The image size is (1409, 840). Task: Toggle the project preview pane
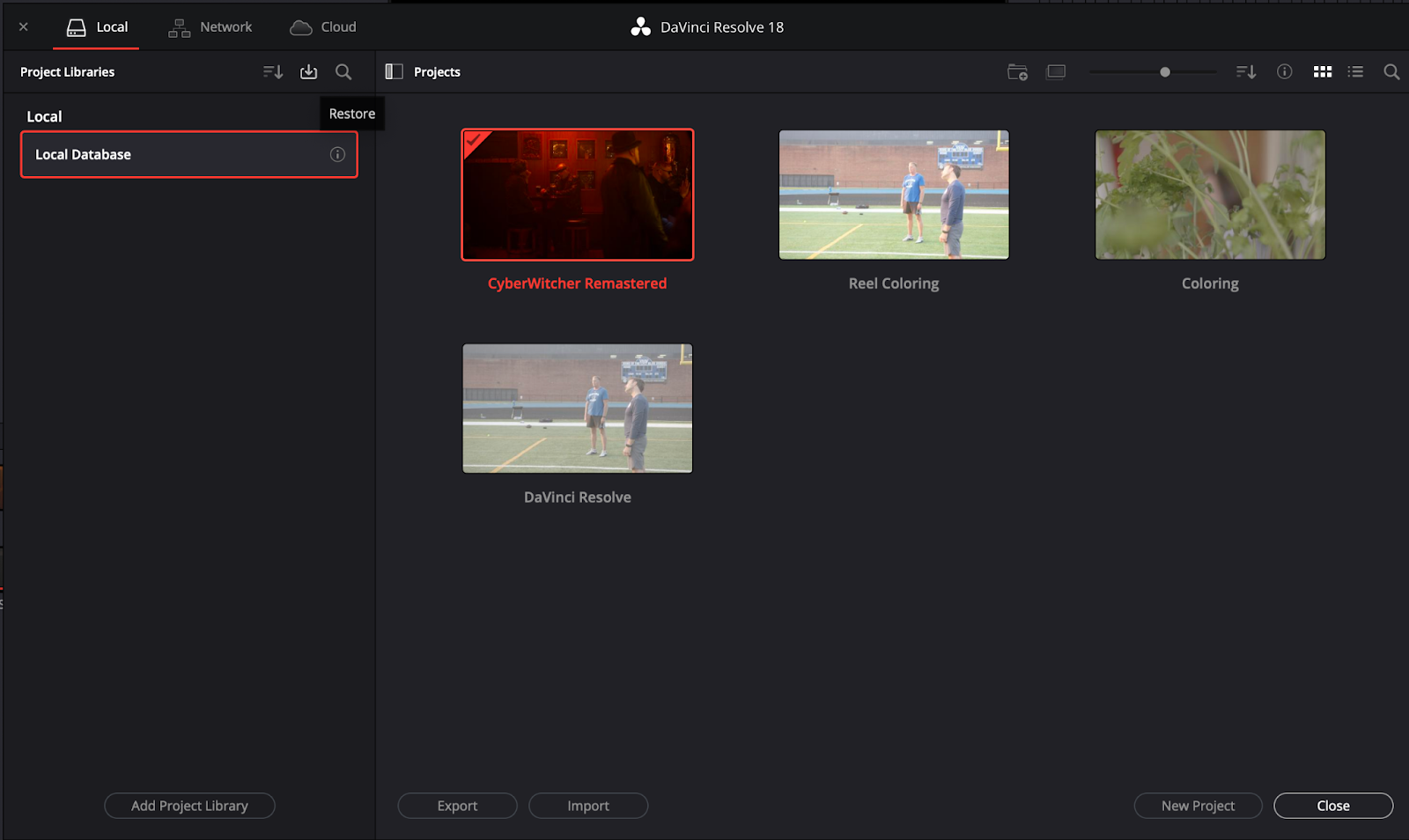pyautogui.click(x=1056, y=71)
